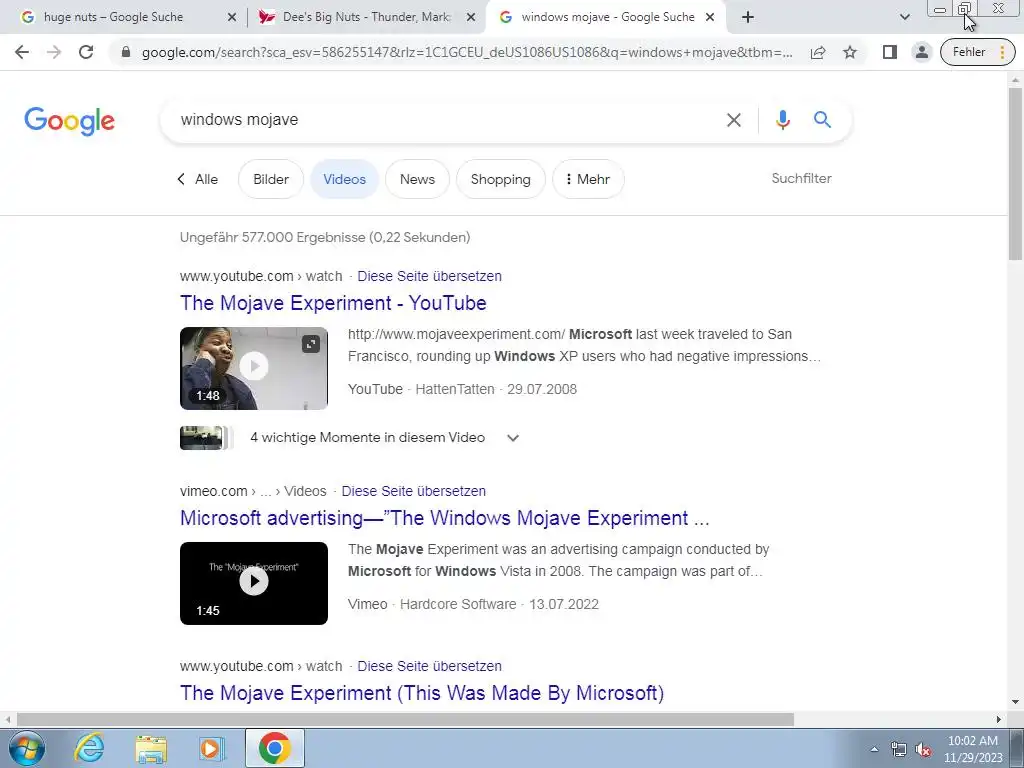The image size is (1024, 768).
Task: Open Suchfilter options
Action: coord(801,178)
